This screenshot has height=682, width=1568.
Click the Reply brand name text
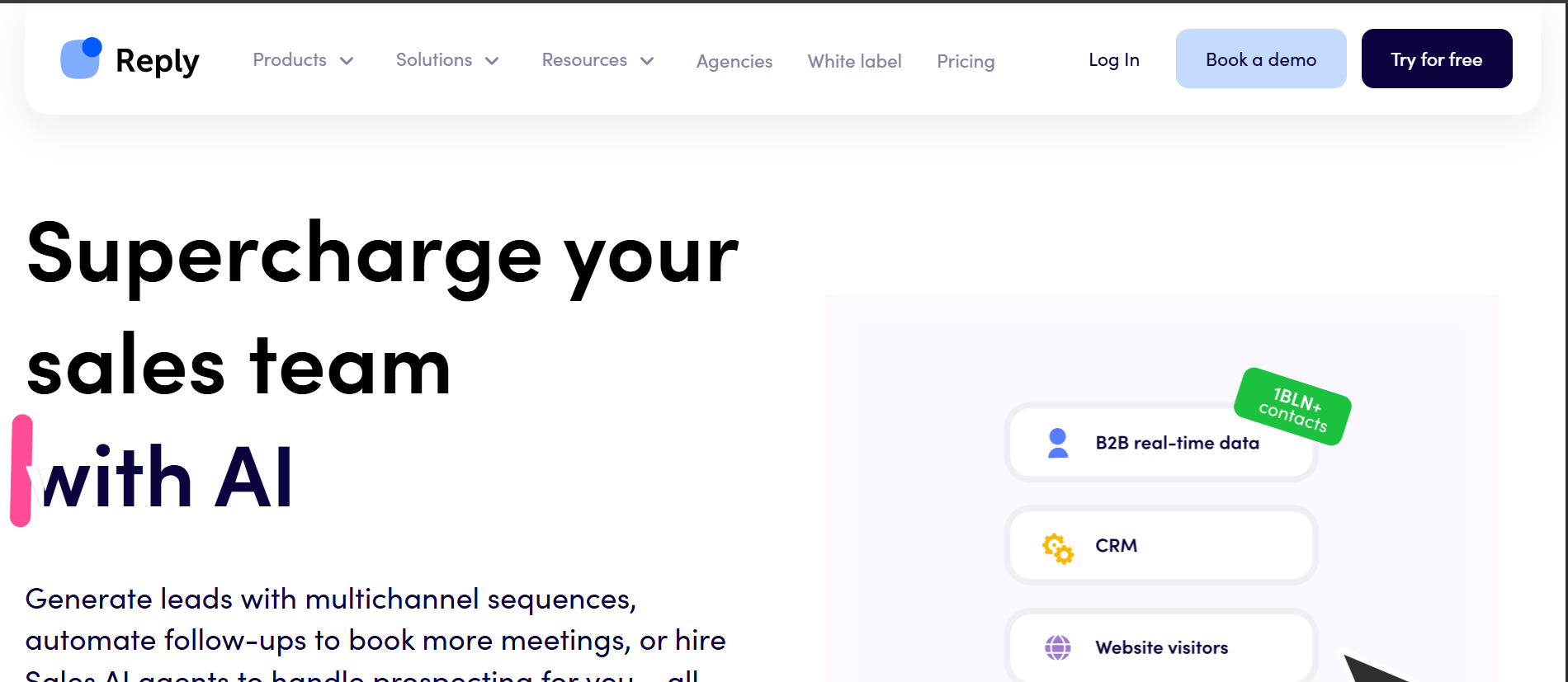click(157, 60)
